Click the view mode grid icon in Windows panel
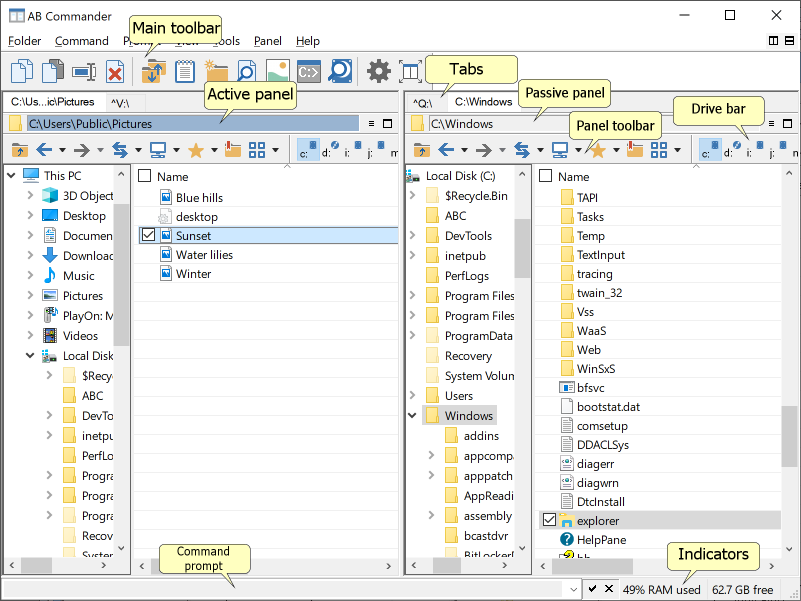The image size is (801, 601). pos(659,150)
